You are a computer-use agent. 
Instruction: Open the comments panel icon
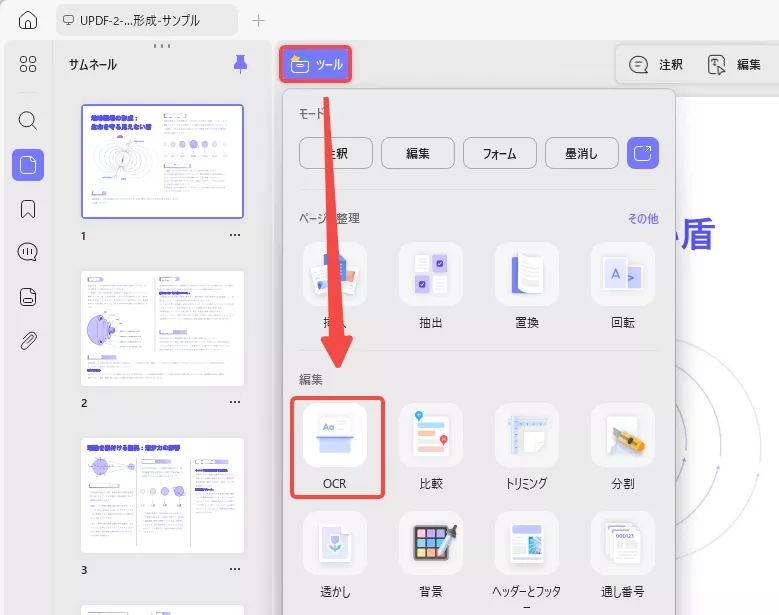point(28,252)
